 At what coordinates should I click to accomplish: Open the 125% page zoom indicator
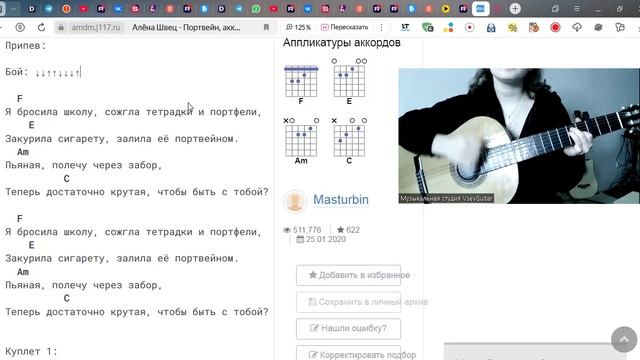(298, 27)
